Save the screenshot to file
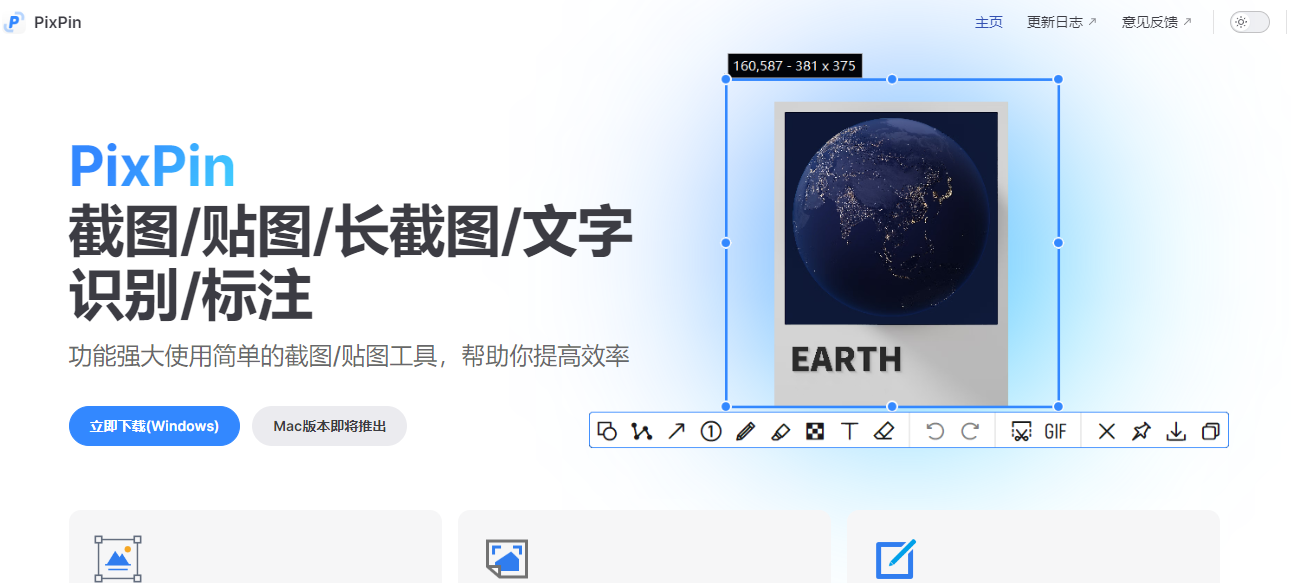Viewport: 1291px width, 583px height. click(1177, 431)
